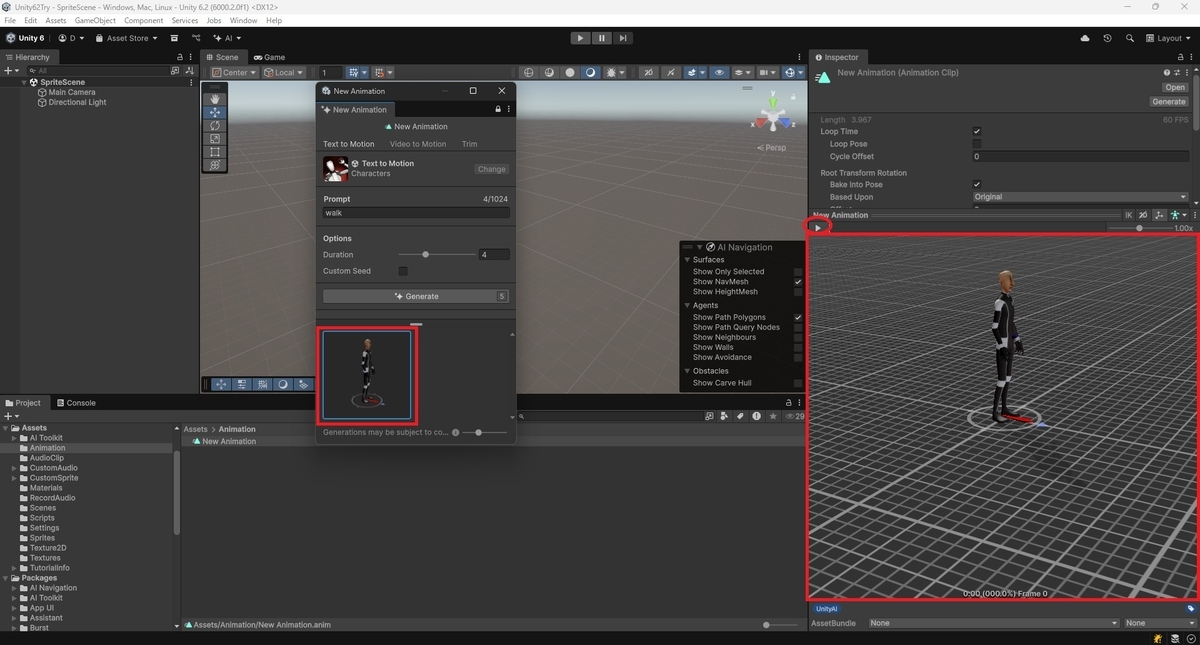The height and width of the screenshot is (645, 1200).
Task: Adjust the Duration slider handle
Action: (x=425, y=255)
